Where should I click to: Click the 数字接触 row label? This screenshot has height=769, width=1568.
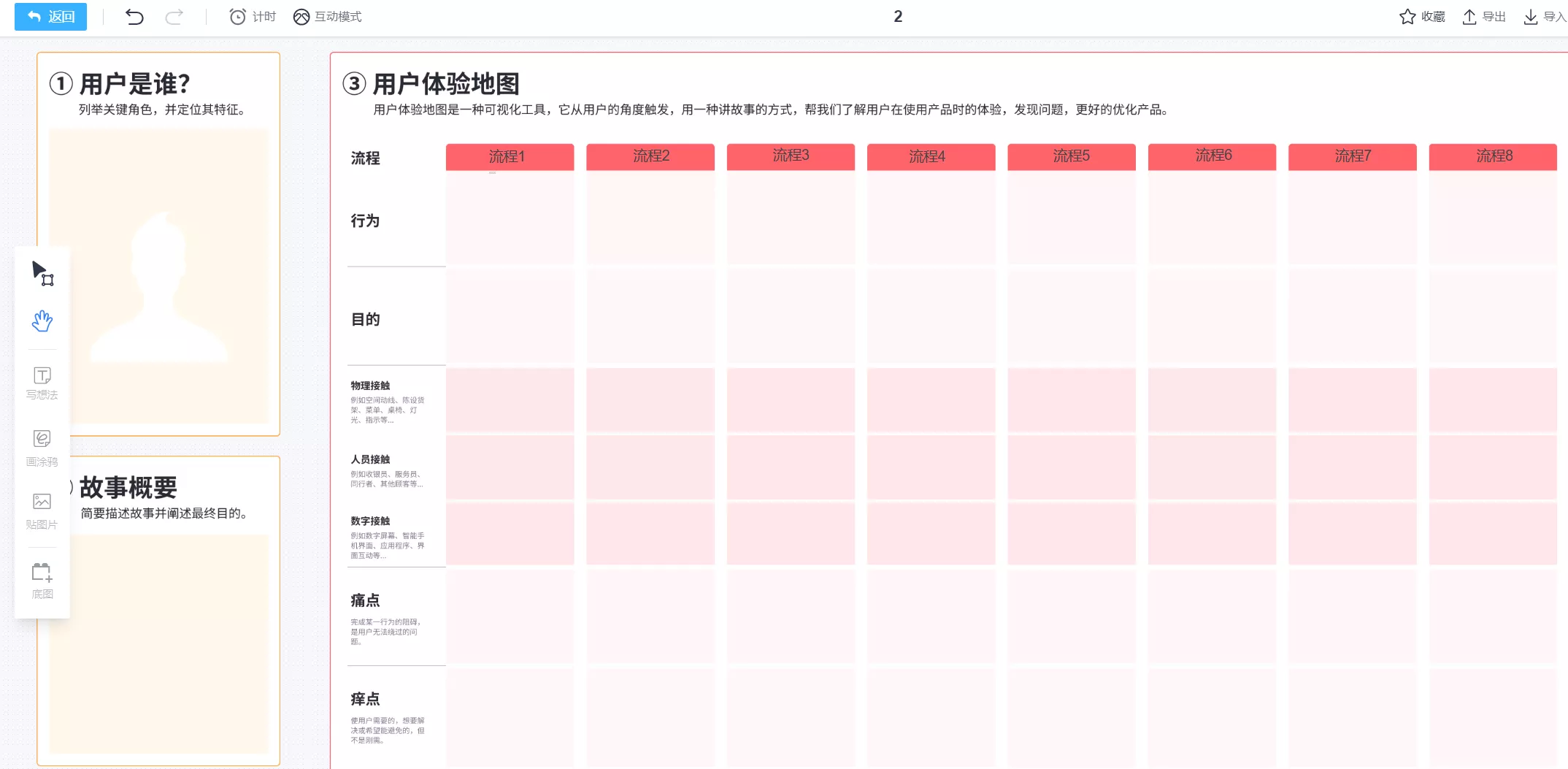(x=370, y=521)
